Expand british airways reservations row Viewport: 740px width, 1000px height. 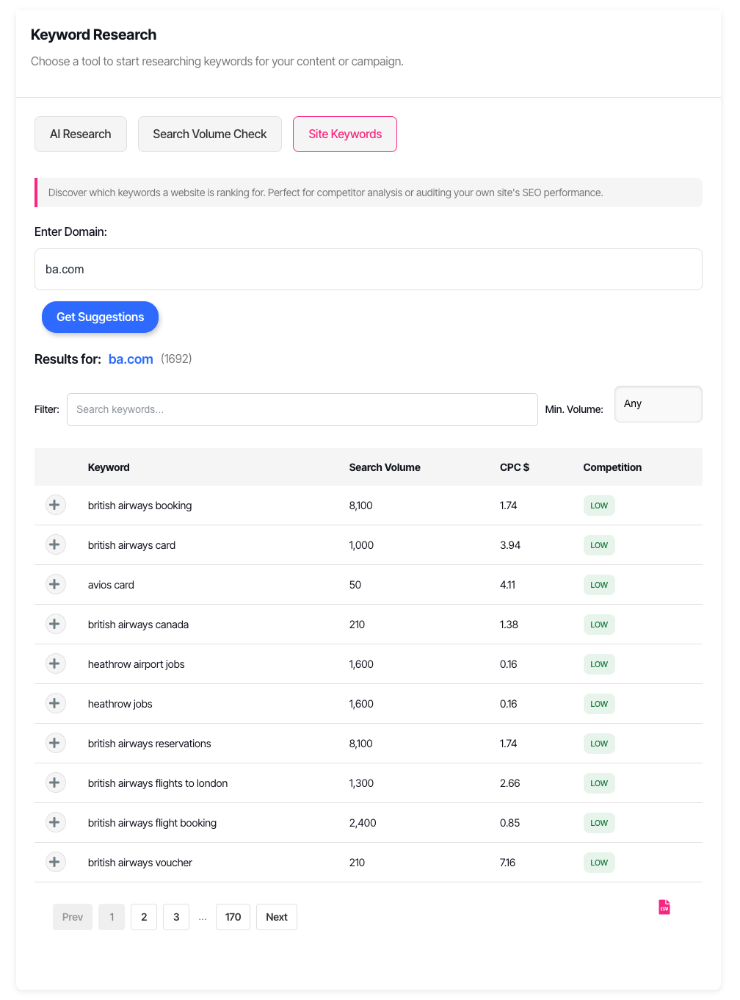point(55,743)
